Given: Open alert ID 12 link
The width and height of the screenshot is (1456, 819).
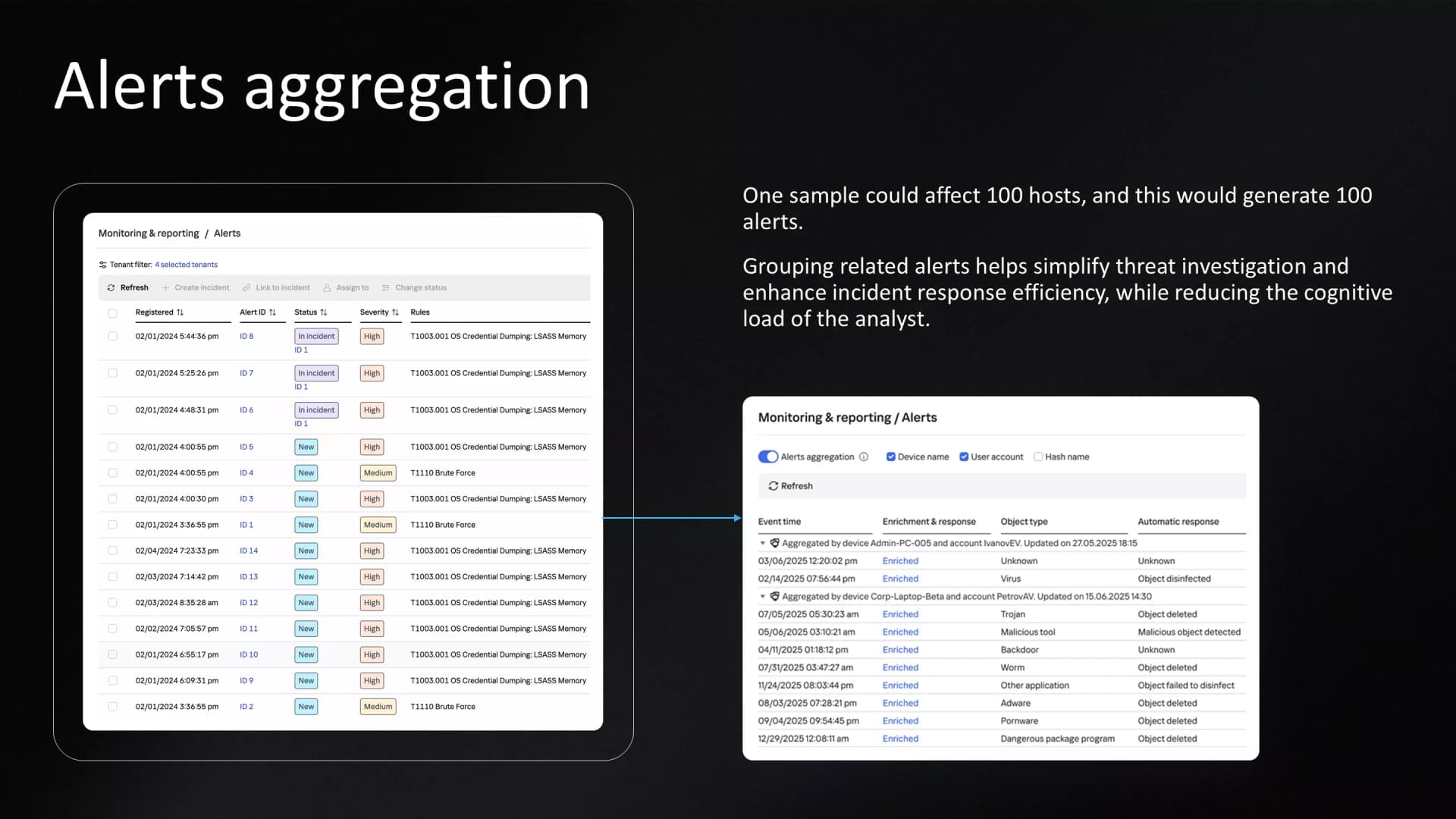Looking at the screenshot, I should [x=249, y=603].
